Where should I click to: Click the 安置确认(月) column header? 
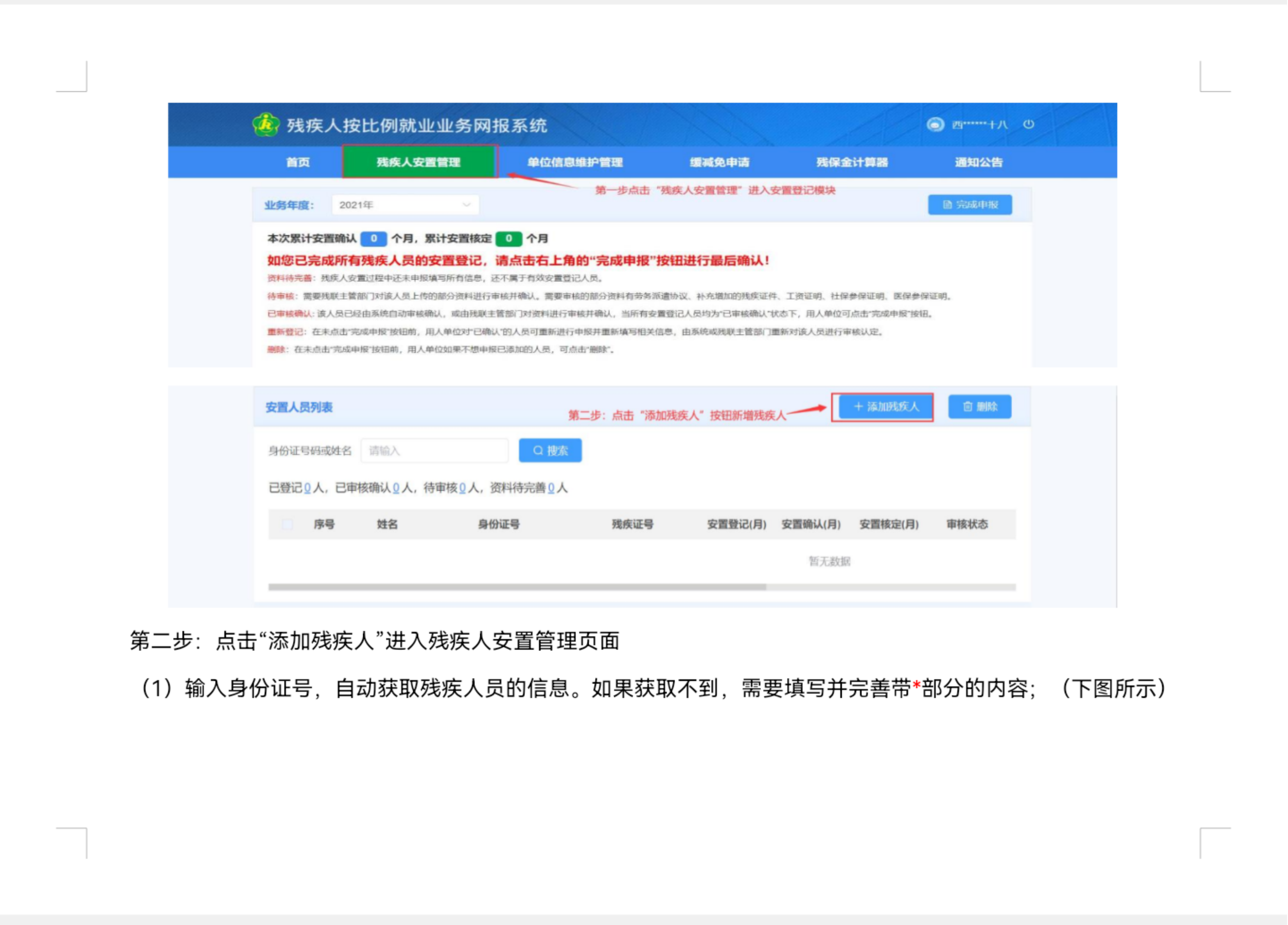[x=811, y=524]
